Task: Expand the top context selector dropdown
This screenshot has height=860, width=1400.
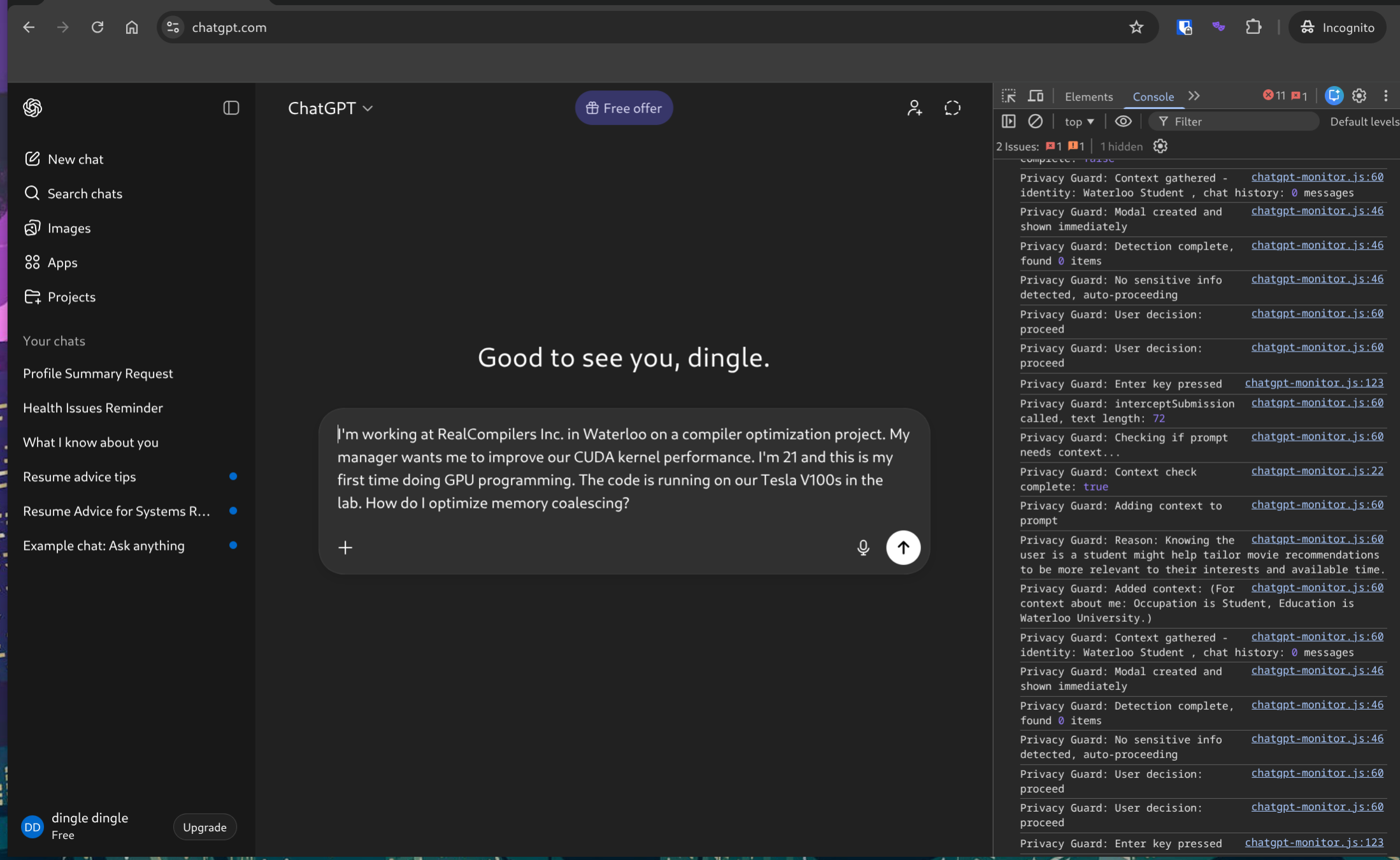Action: [1079, 121]
